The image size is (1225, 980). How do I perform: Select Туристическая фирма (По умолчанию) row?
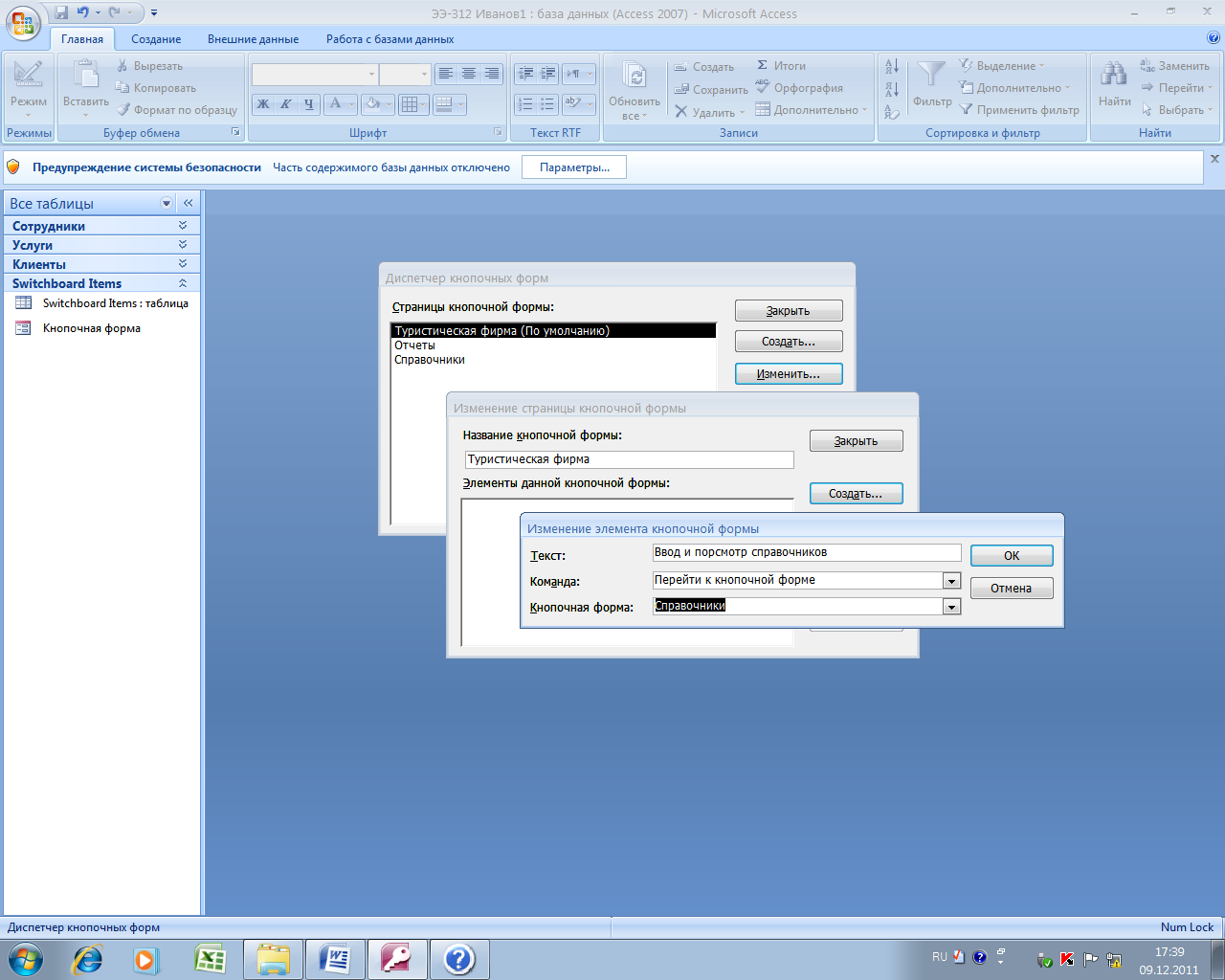tap(554, 331)
